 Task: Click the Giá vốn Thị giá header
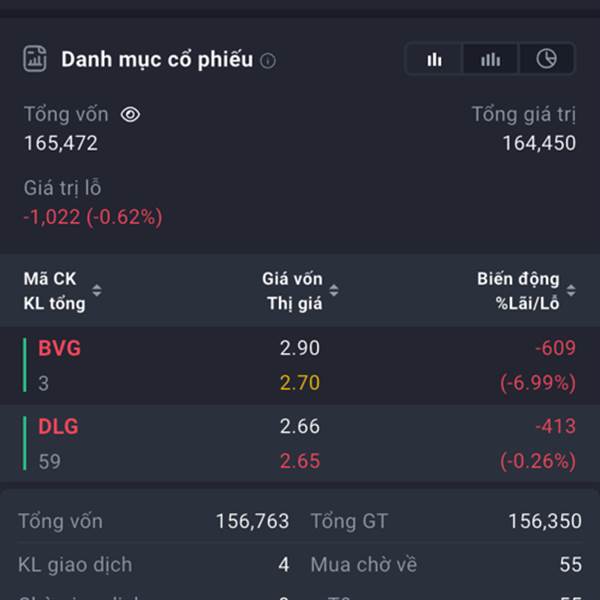coord(292,291)
